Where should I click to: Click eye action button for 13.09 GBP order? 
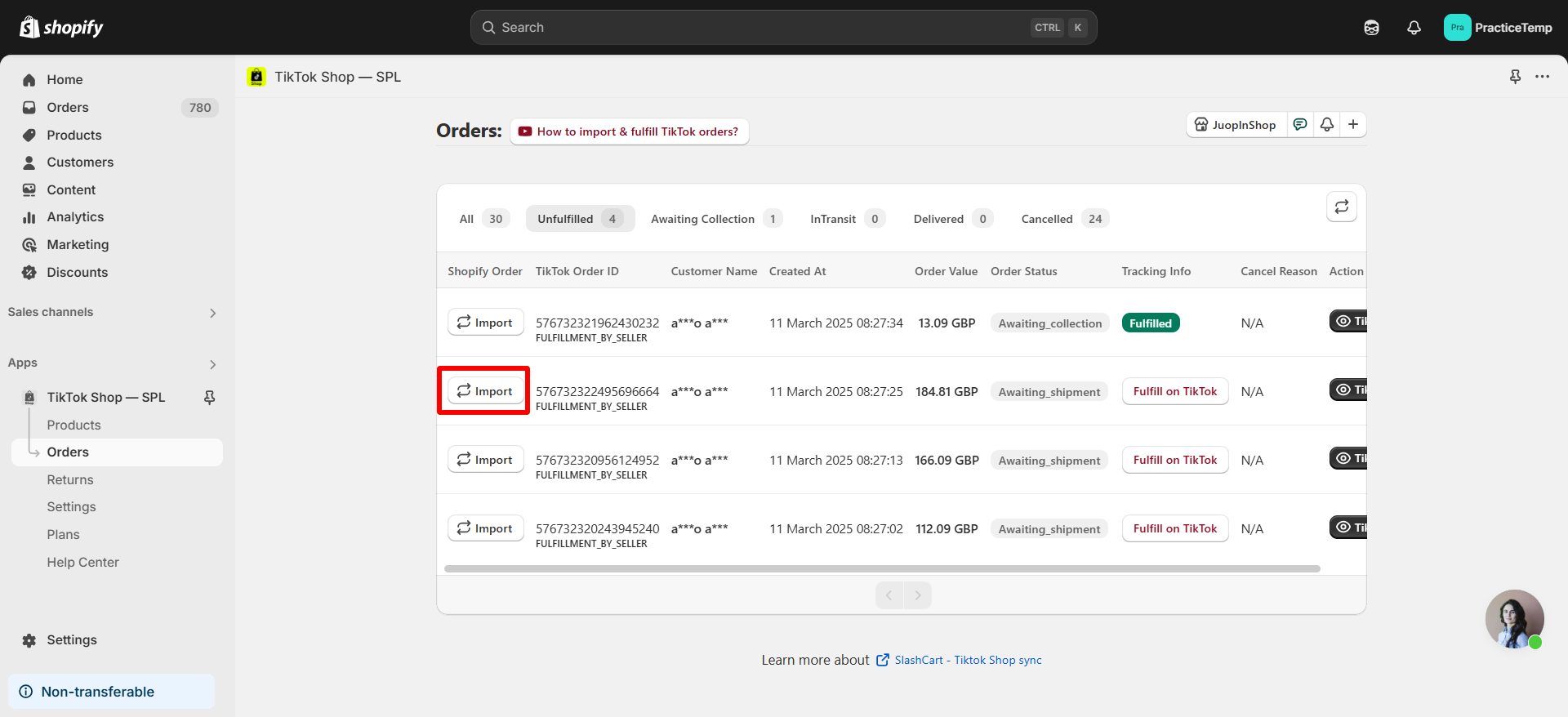pos(1348,321)
